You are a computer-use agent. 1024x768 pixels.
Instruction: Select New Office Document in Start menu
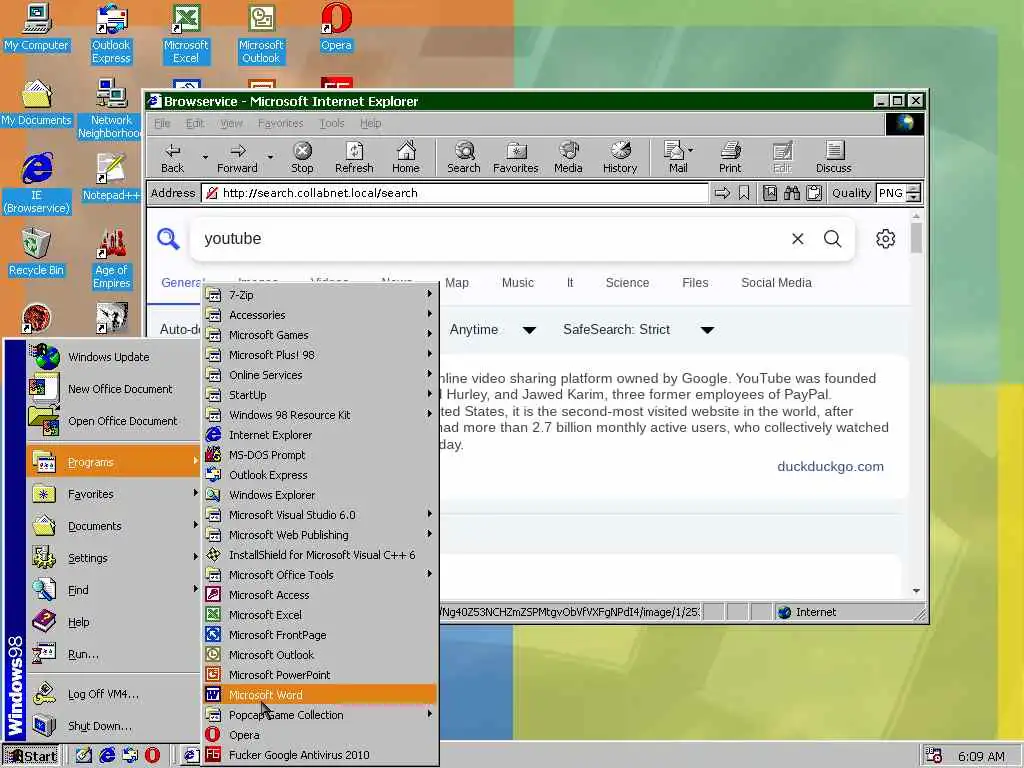[113, 389]
